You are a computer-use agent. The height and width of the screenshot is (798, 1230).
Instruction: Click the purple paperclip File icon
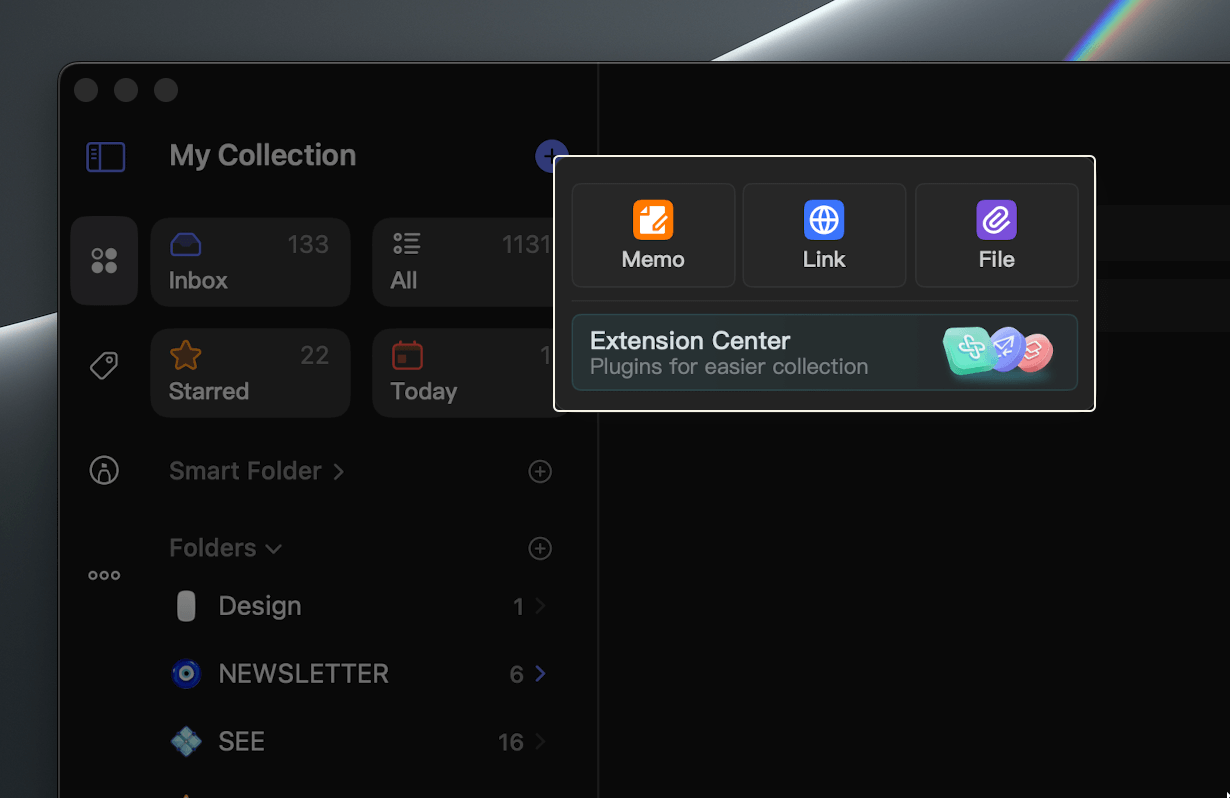click(996, 220)
